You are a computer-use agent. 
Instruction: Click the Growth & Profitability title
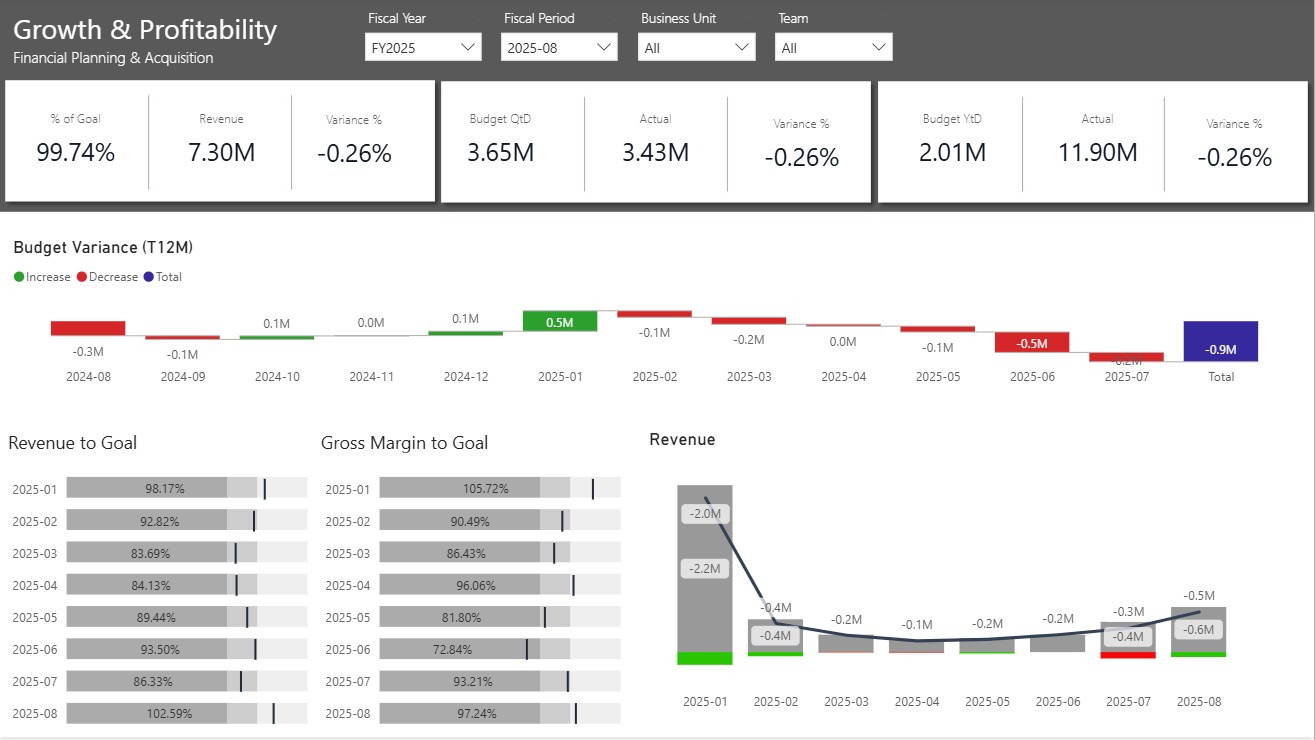point(145,30)
